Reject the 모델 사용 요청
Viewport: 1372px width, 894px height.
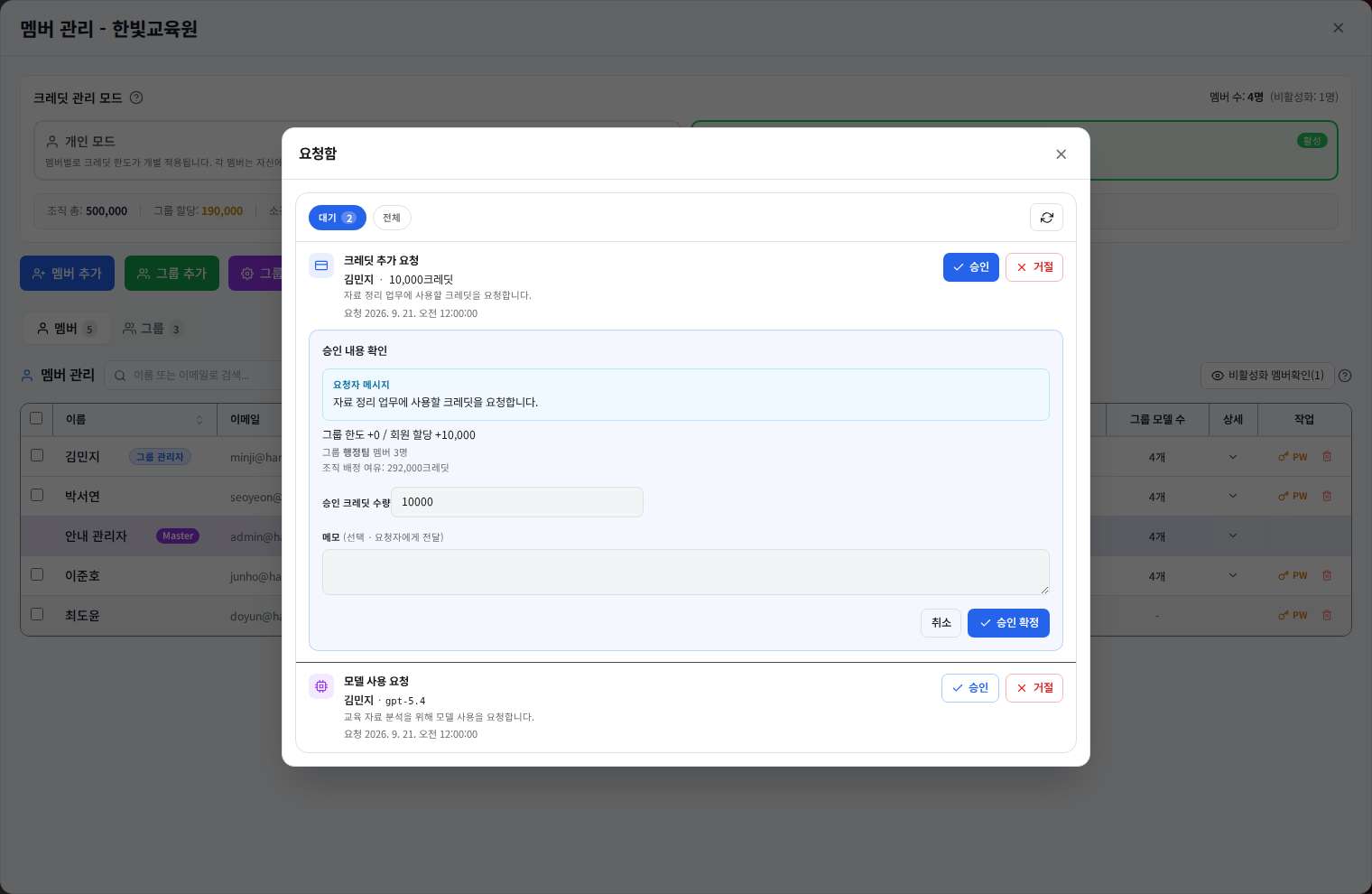tap(1034, 688)
